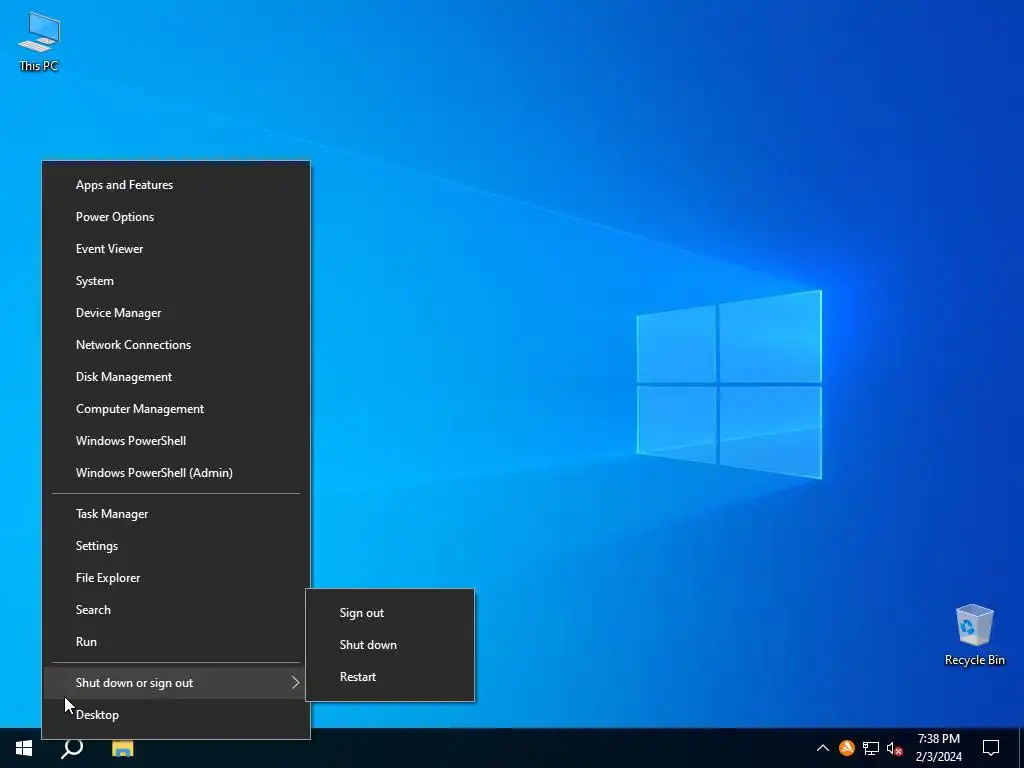Open the Run dialog entry
This screenshot has width=1024, height=768.
coord(176,642)
